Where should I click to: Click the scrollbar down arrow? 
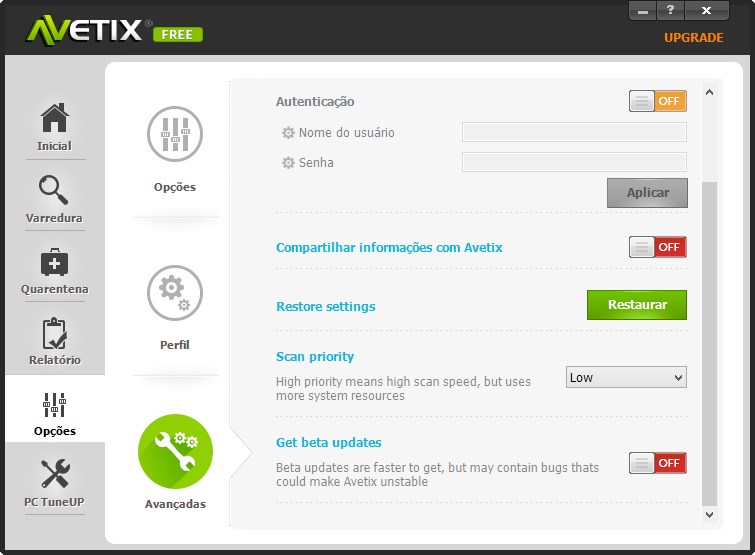[709, 515]
